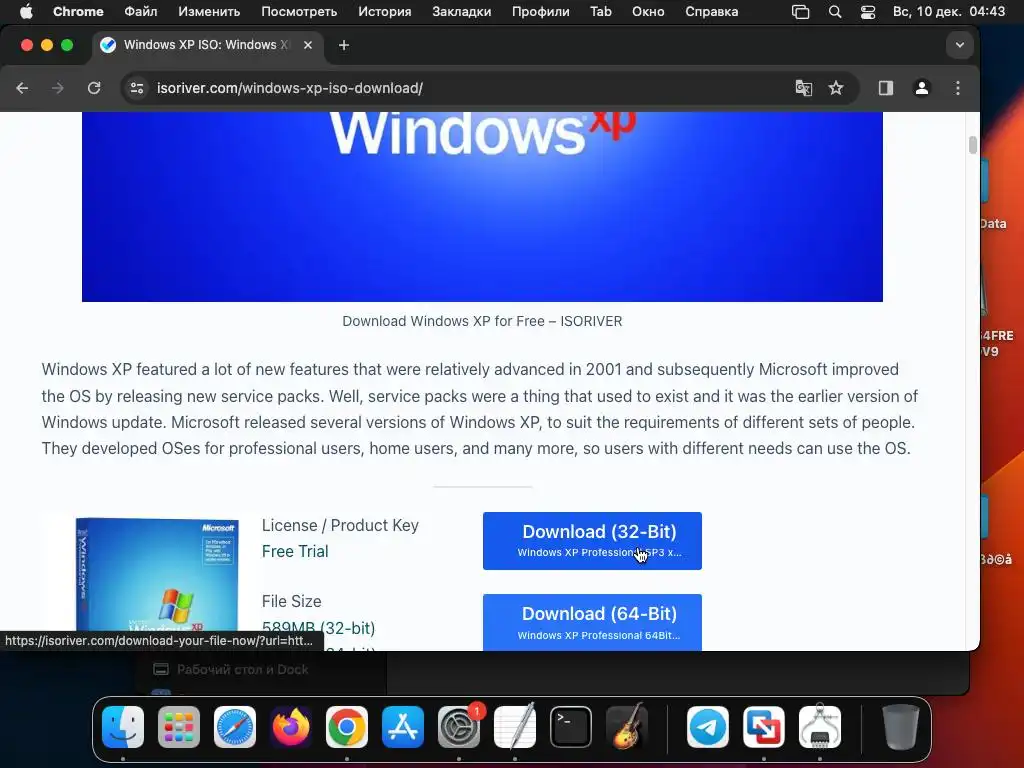Open the Tab menu in menu bar
Viewport: 1024px width, 768px height.
point(601,12)
